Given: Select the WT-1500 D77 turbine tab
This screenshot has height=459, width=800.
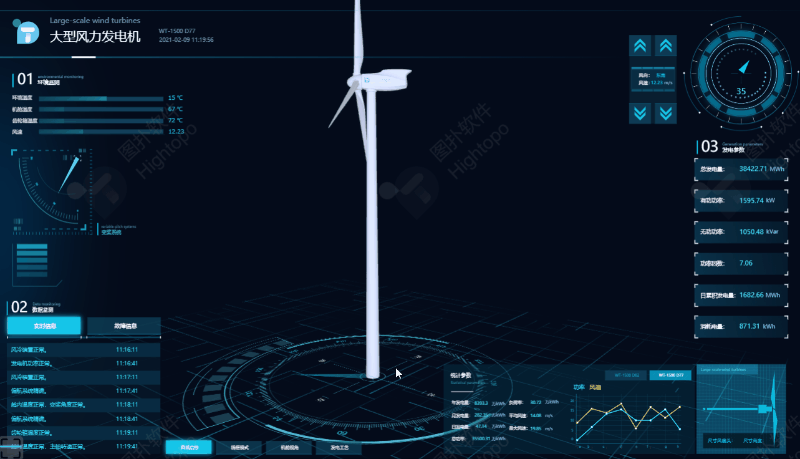Looking at the screenshot, I should [670, 375].
